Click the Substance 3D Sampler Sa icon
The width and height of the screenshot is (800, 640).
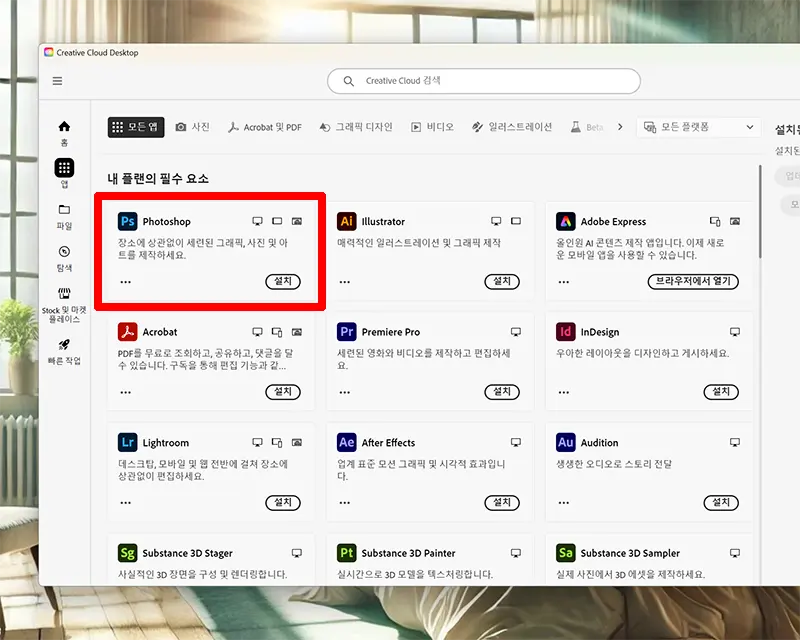point(566,553)
